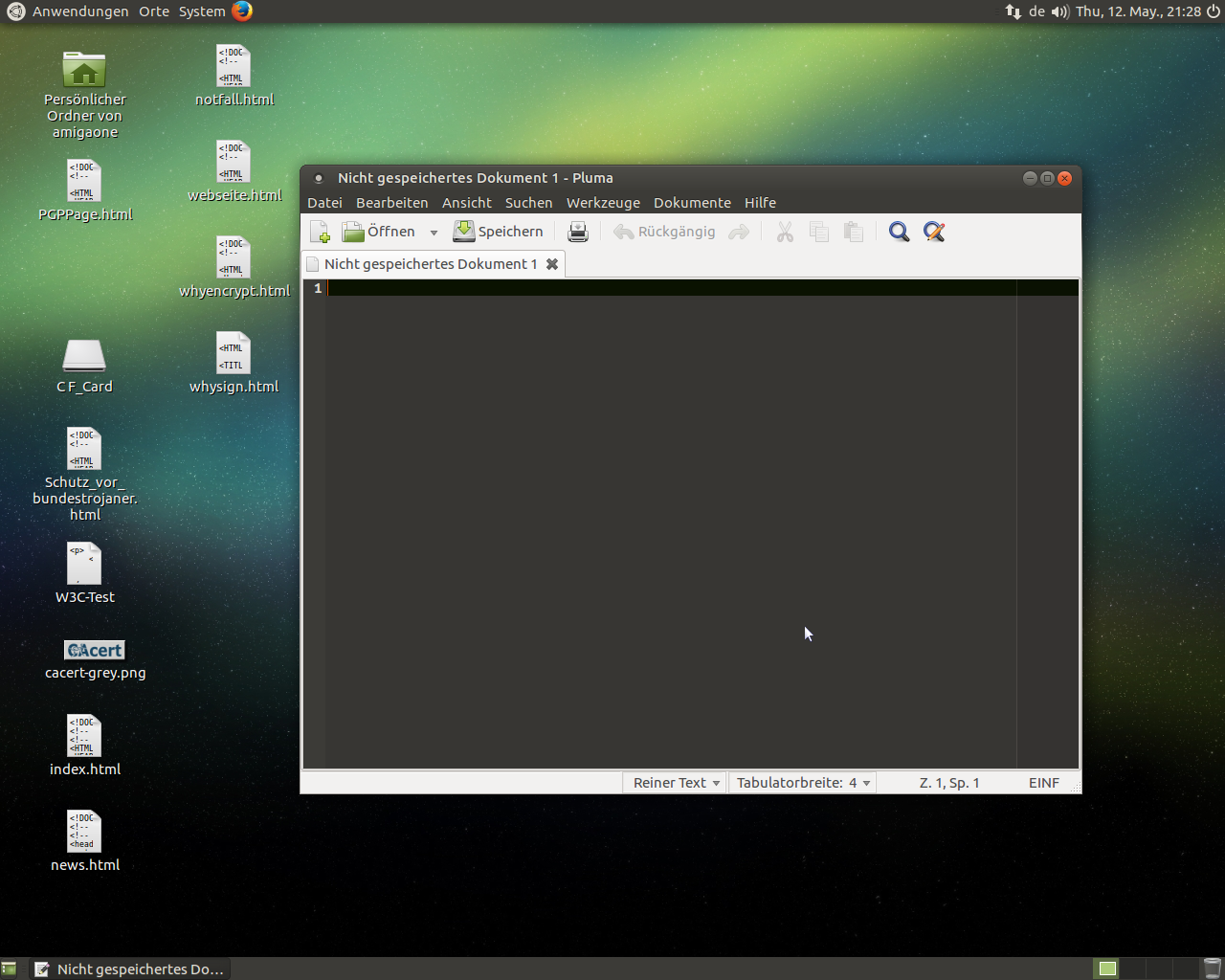Click the print icon in the toolbar
This screenshot has height=980, width=1225.
pos(578,232)
